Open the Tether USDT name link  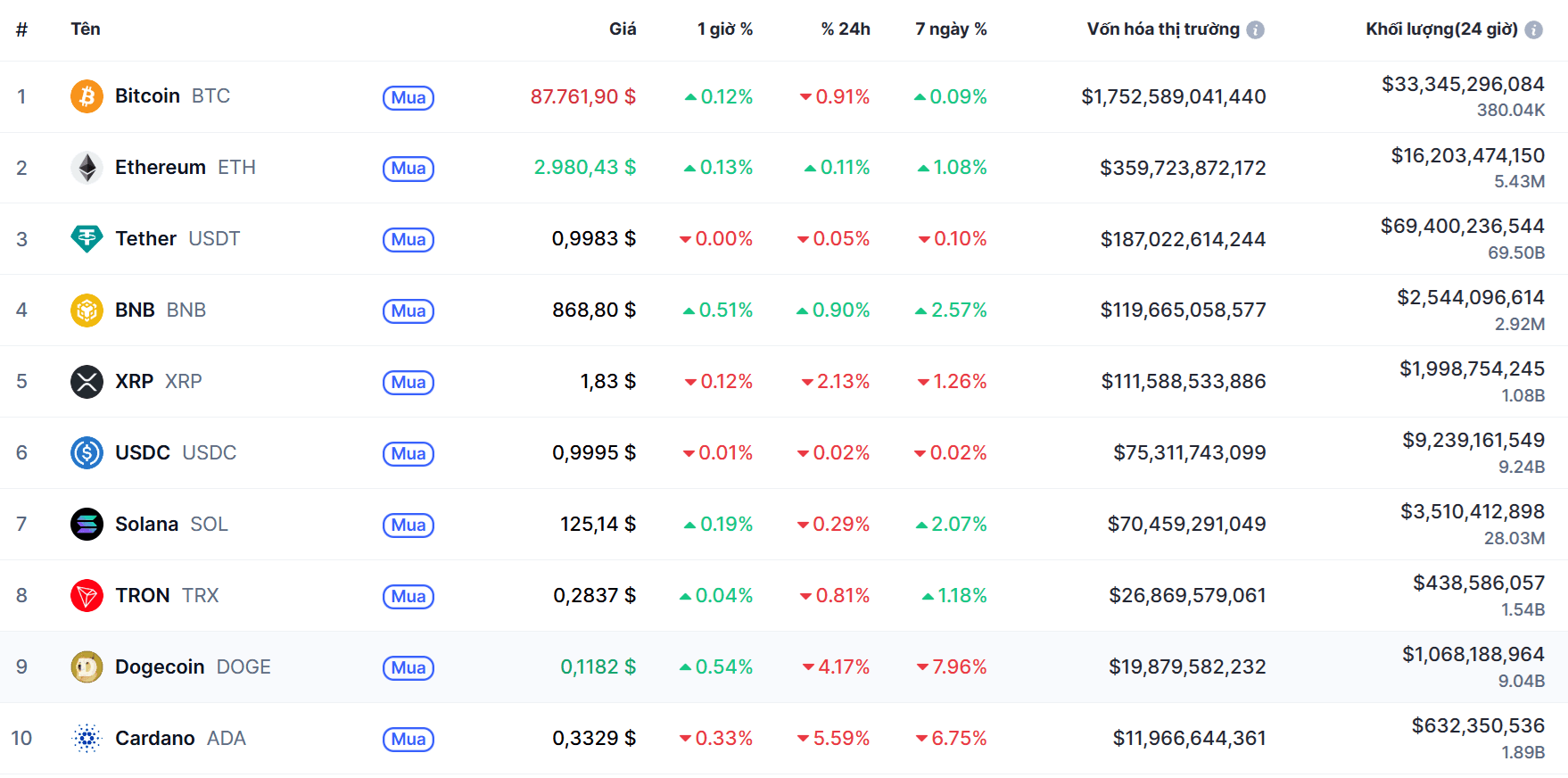point(177,239)
